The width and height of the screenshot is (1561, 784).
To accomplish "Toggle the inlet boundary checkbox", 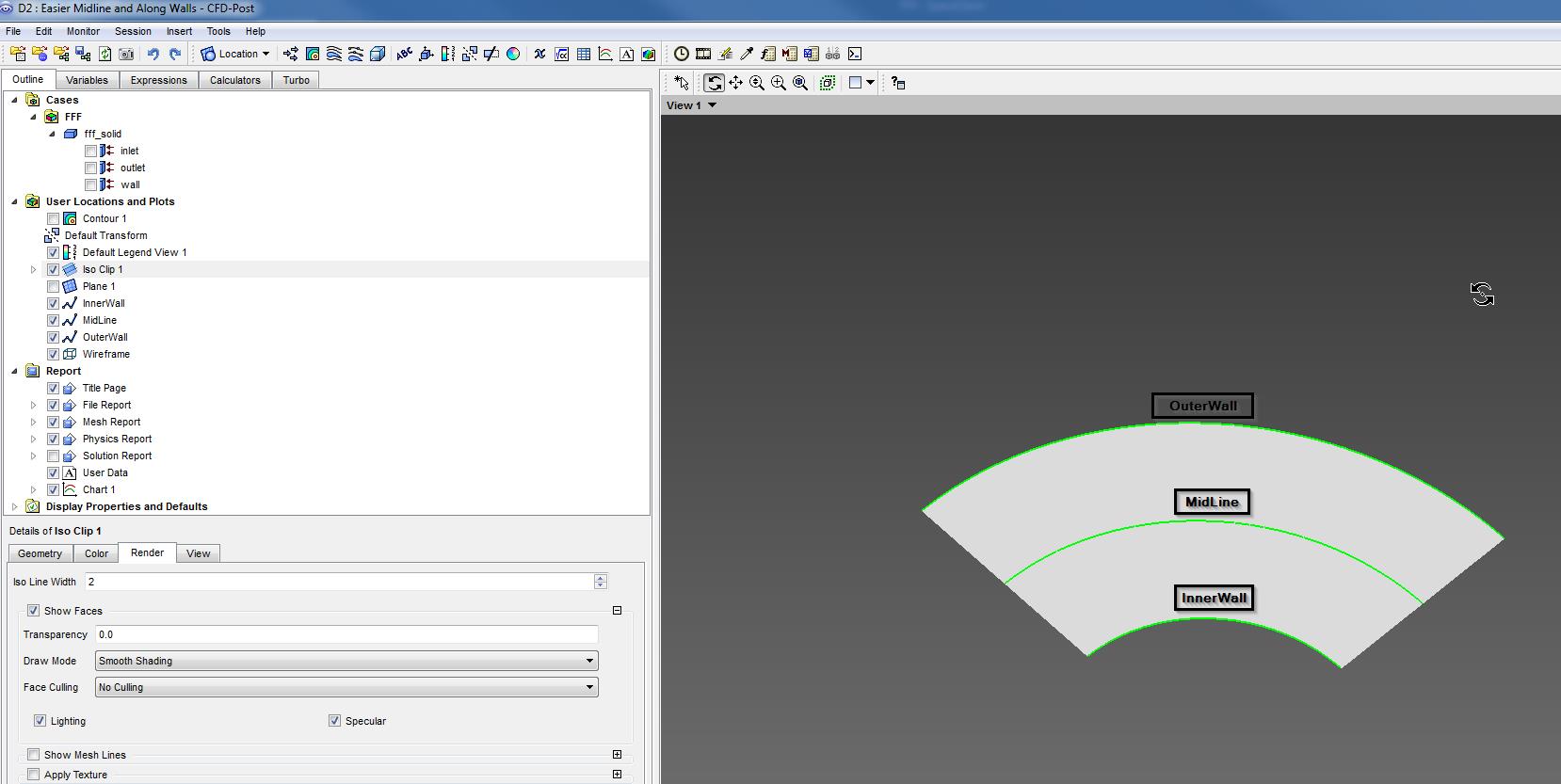I will (x=91, y=151).
